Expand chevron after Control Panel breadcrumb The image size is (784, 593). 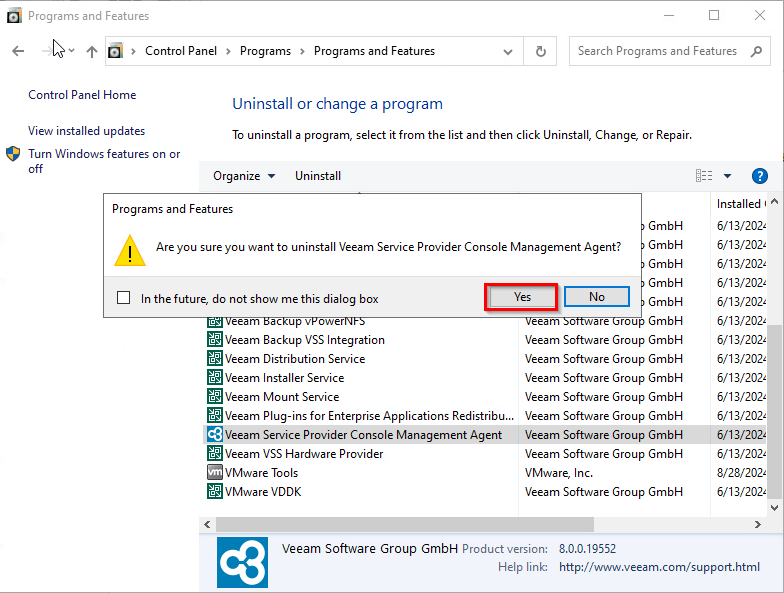[228, 52]
